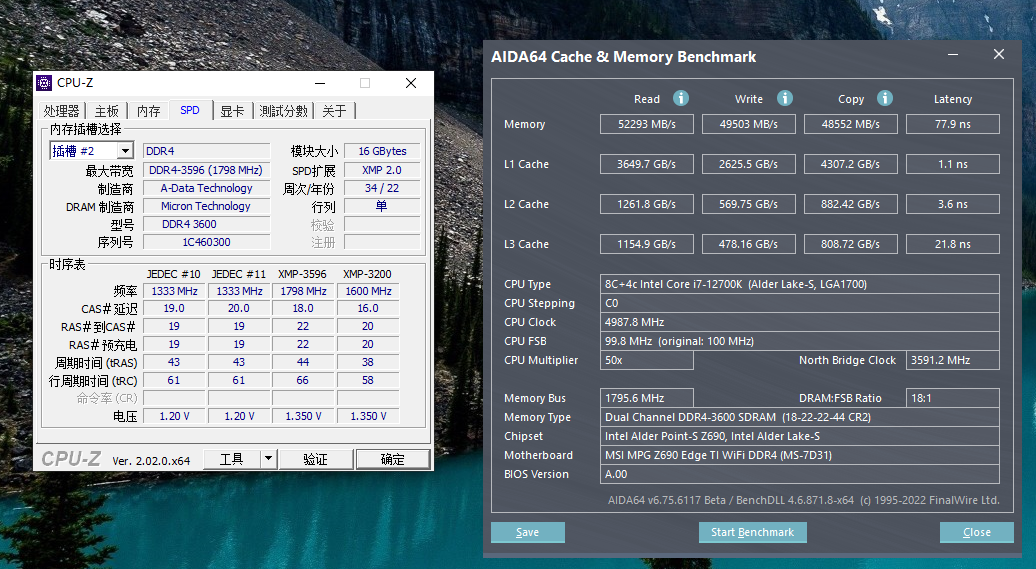Open the 内存 tab
1036x569 pixels.
pyautogui.click(x=149, y=111)
